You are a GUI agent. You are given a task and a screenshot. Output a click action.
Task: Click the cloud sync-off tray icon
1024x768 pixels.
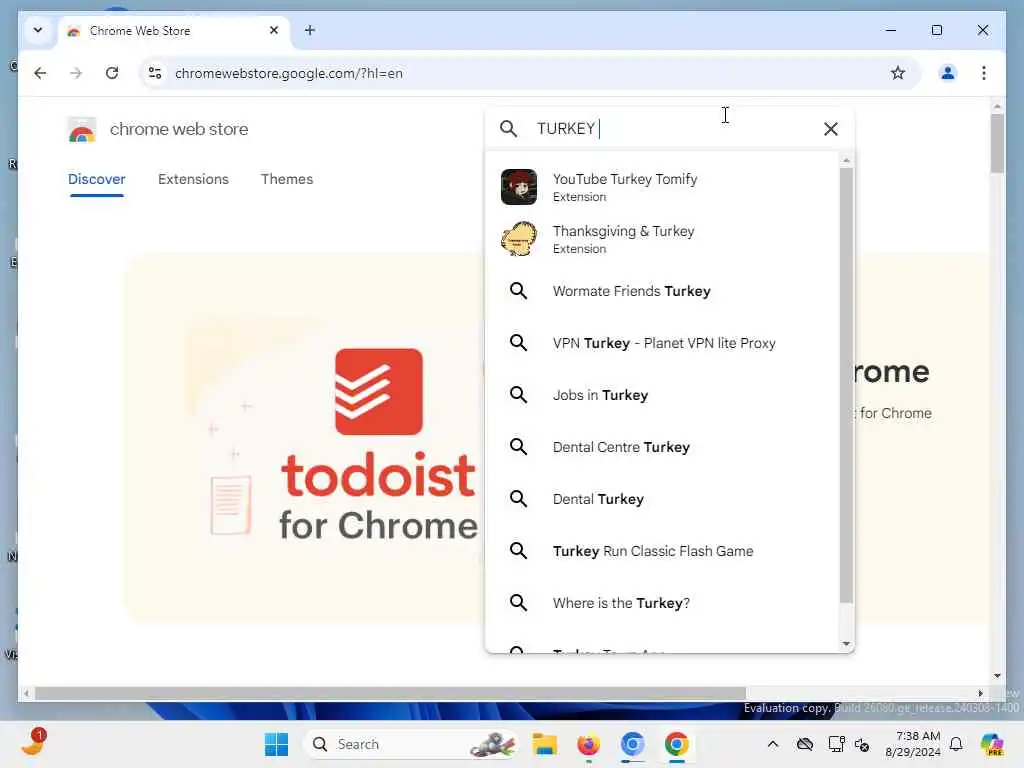point(805,744)
